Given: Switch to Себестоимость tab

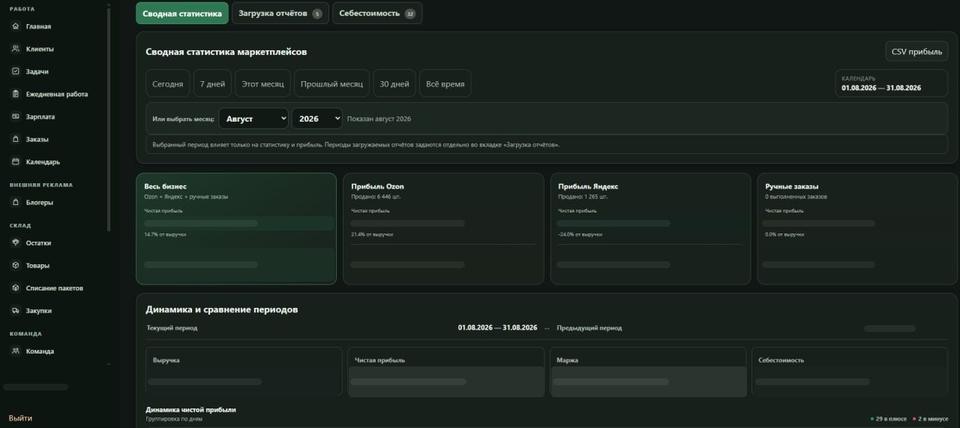Looking at the screenshot, I should tap(377, 13).
